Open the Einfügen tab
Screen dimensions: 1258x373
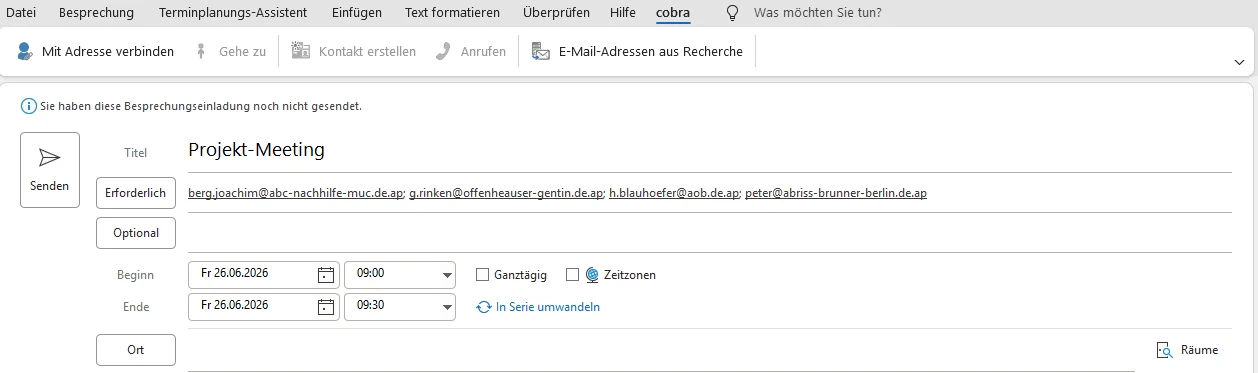point(358,13)
